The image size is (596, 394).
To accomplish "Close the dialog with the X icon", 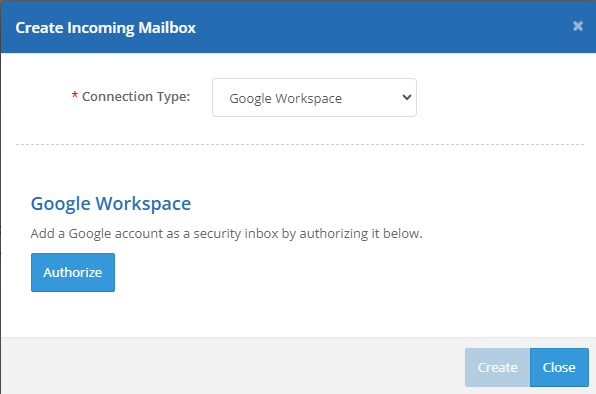I will [578, 26].
